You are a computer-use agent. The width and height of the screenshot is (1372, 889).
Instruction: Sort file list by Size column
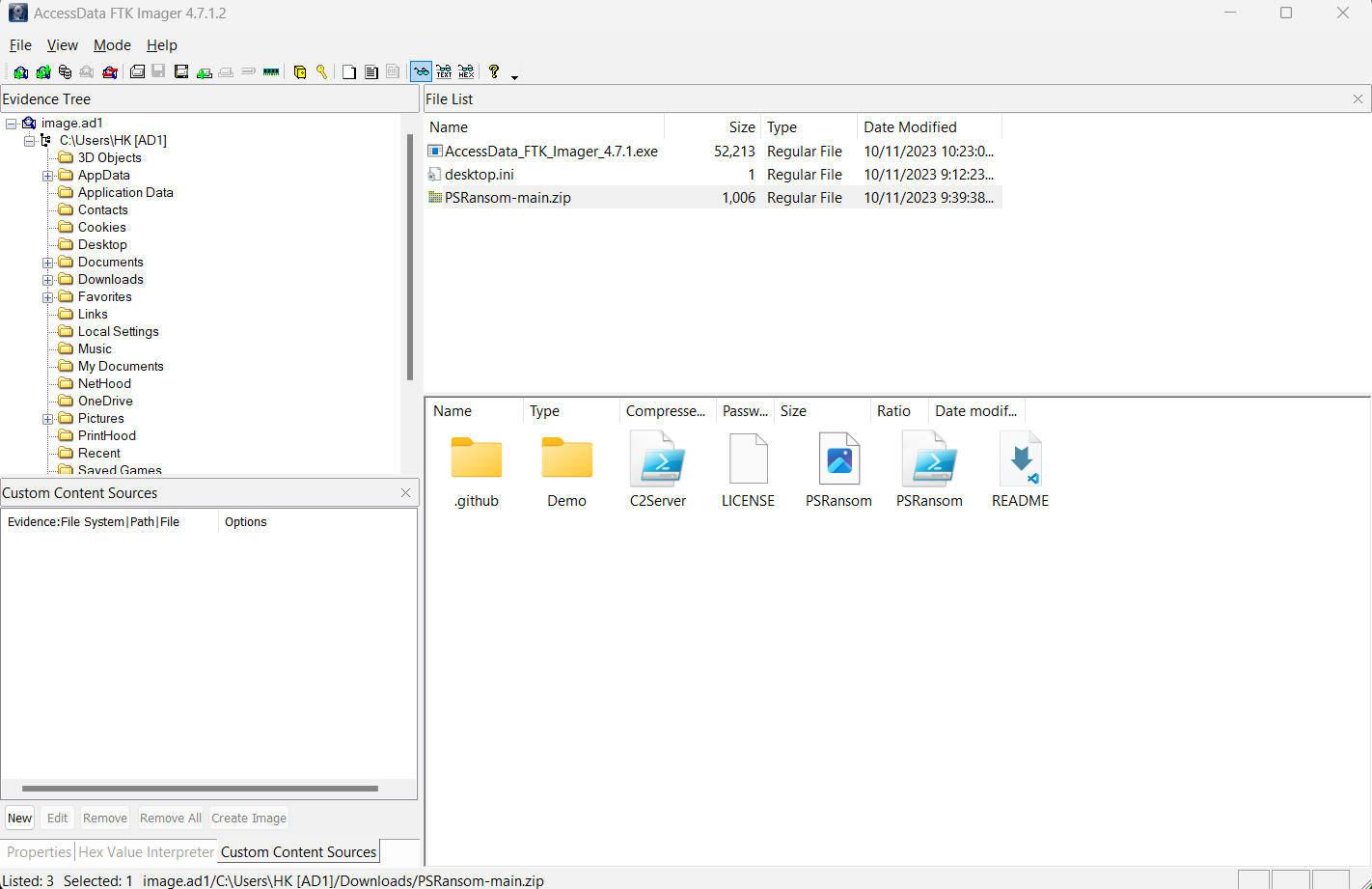tap(713, 127)
